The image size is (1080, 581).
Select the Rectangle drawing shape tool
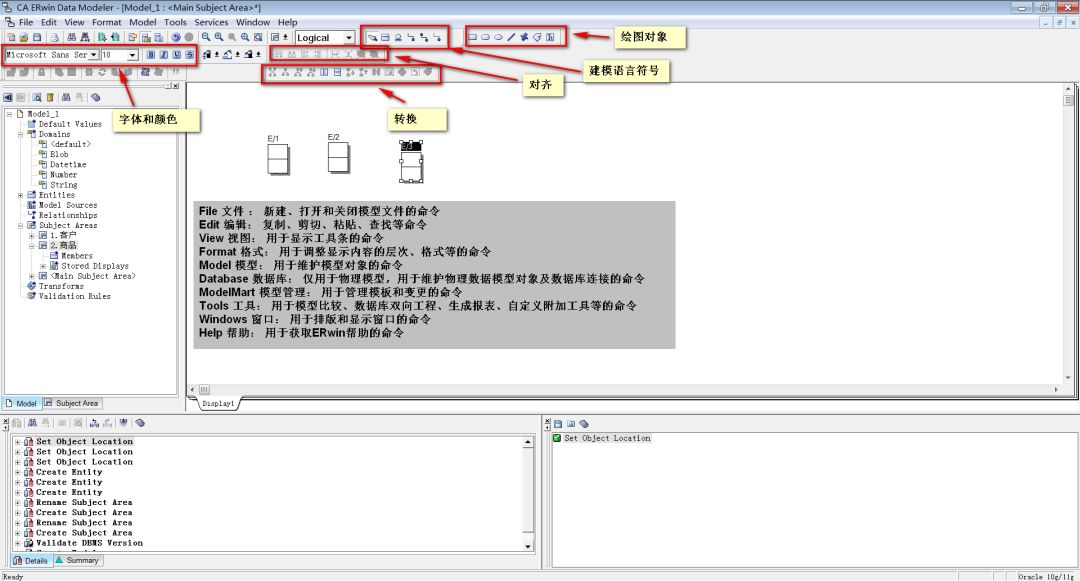[472, 37]
